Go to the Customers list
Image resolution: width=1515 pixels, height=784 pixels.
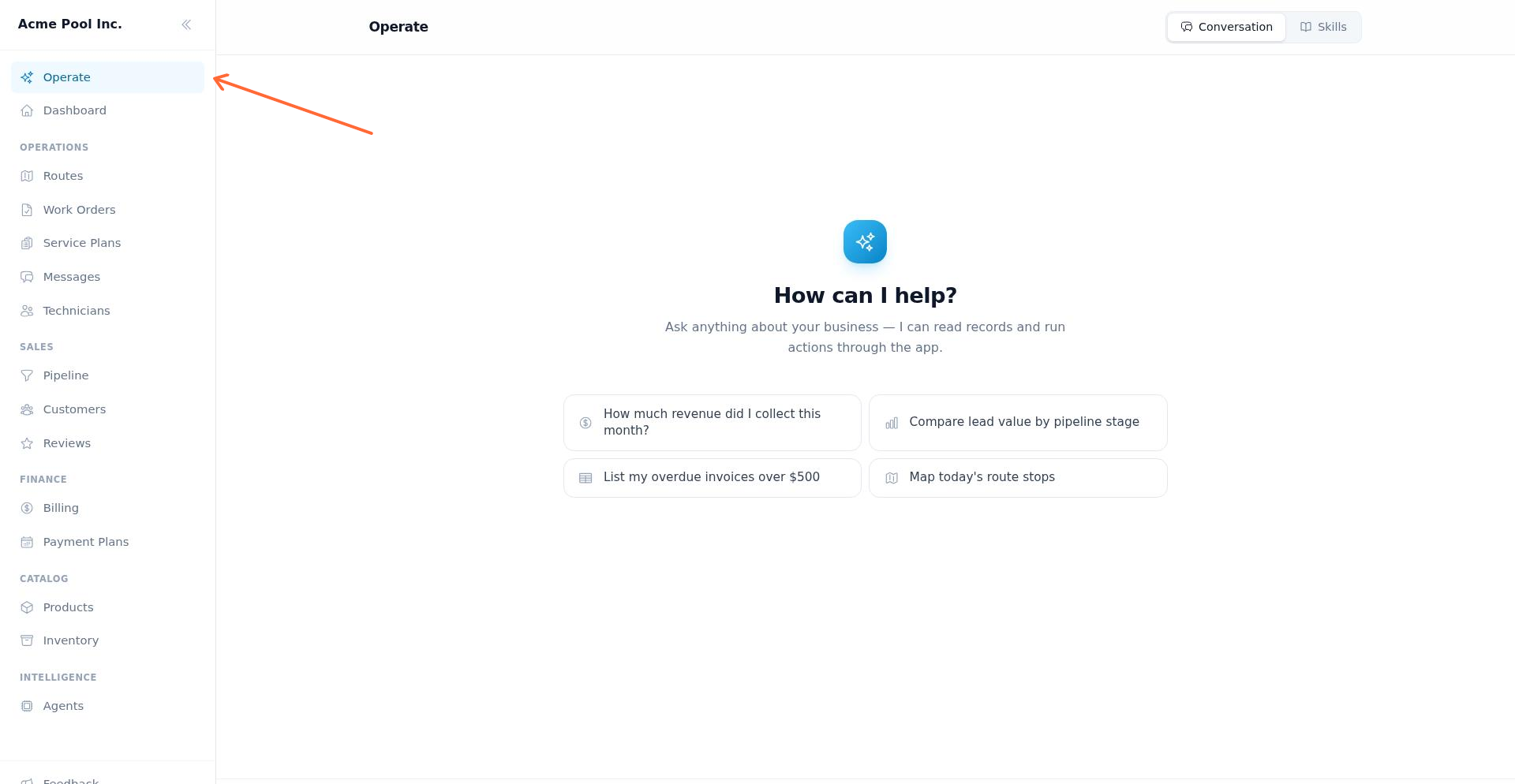[107, 409]
